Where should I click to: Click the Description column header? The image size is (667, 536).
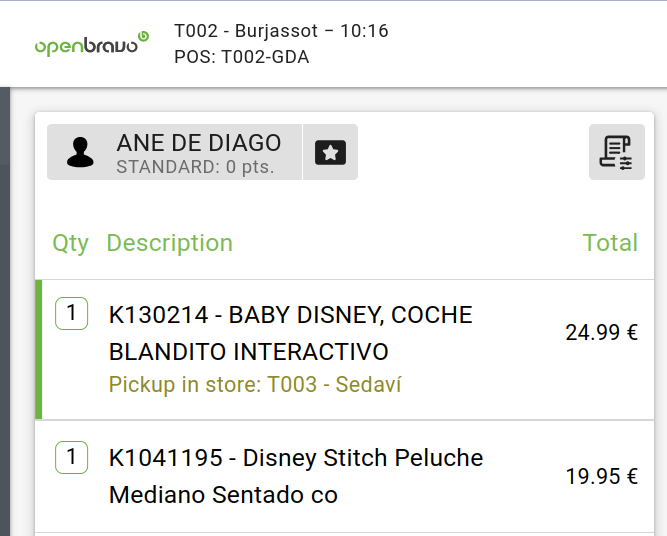click(x=169, y=243)
